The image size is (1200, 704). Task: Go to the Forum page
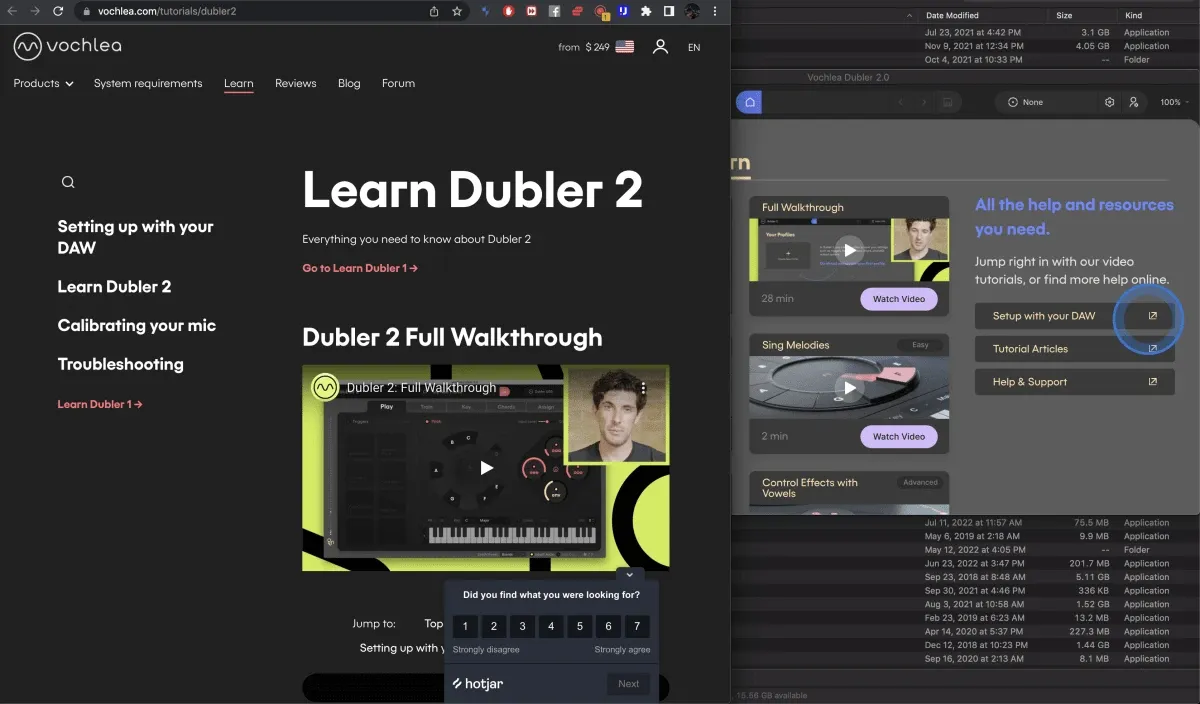398,83
